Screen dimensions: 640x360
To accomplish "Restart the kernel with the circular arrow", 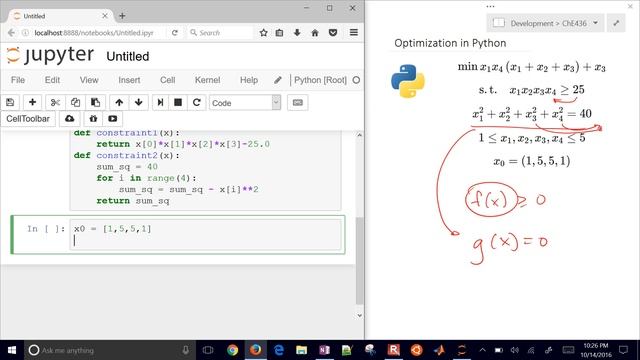I will (196, 102).
